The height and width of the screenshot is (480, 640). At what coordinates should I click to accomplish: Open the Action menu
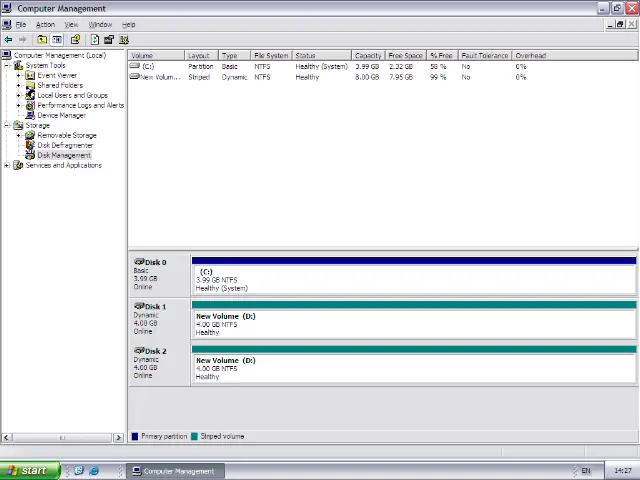click(x=45, y=24)
